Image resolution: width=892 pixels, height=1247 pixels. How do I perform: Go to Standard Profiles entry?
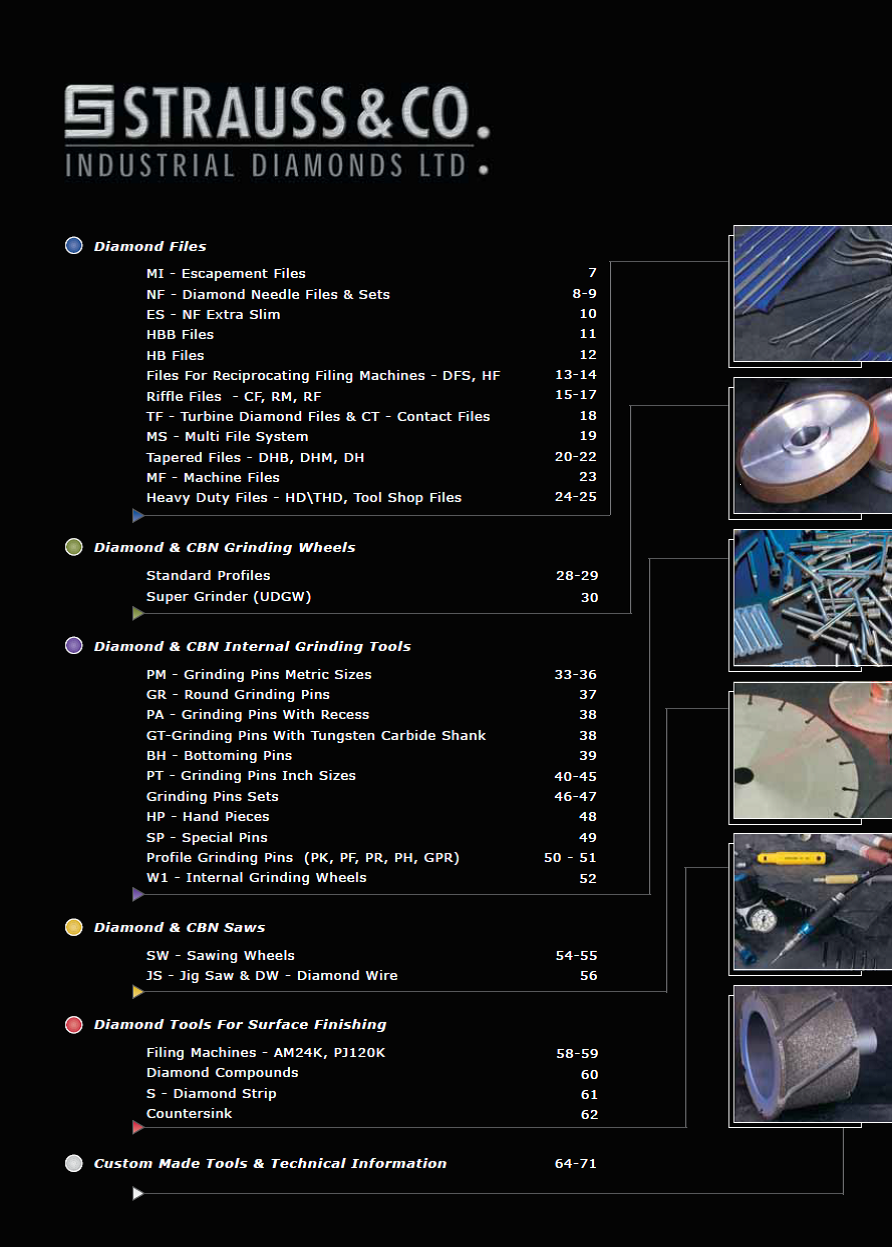pyautogui.click(x=208, y=575)
